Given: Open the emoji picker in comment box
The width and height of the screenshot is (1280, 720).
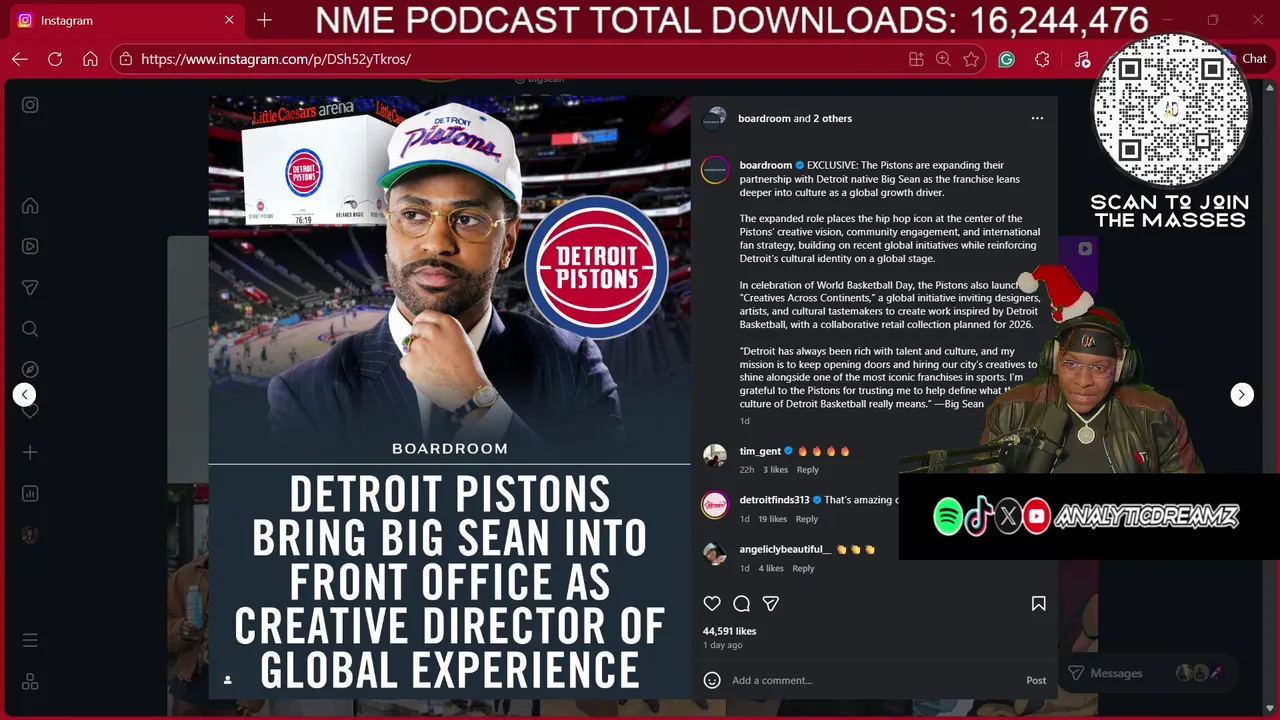Looking at the screenshot, I should pyautogui.click(x=712, y=680).
